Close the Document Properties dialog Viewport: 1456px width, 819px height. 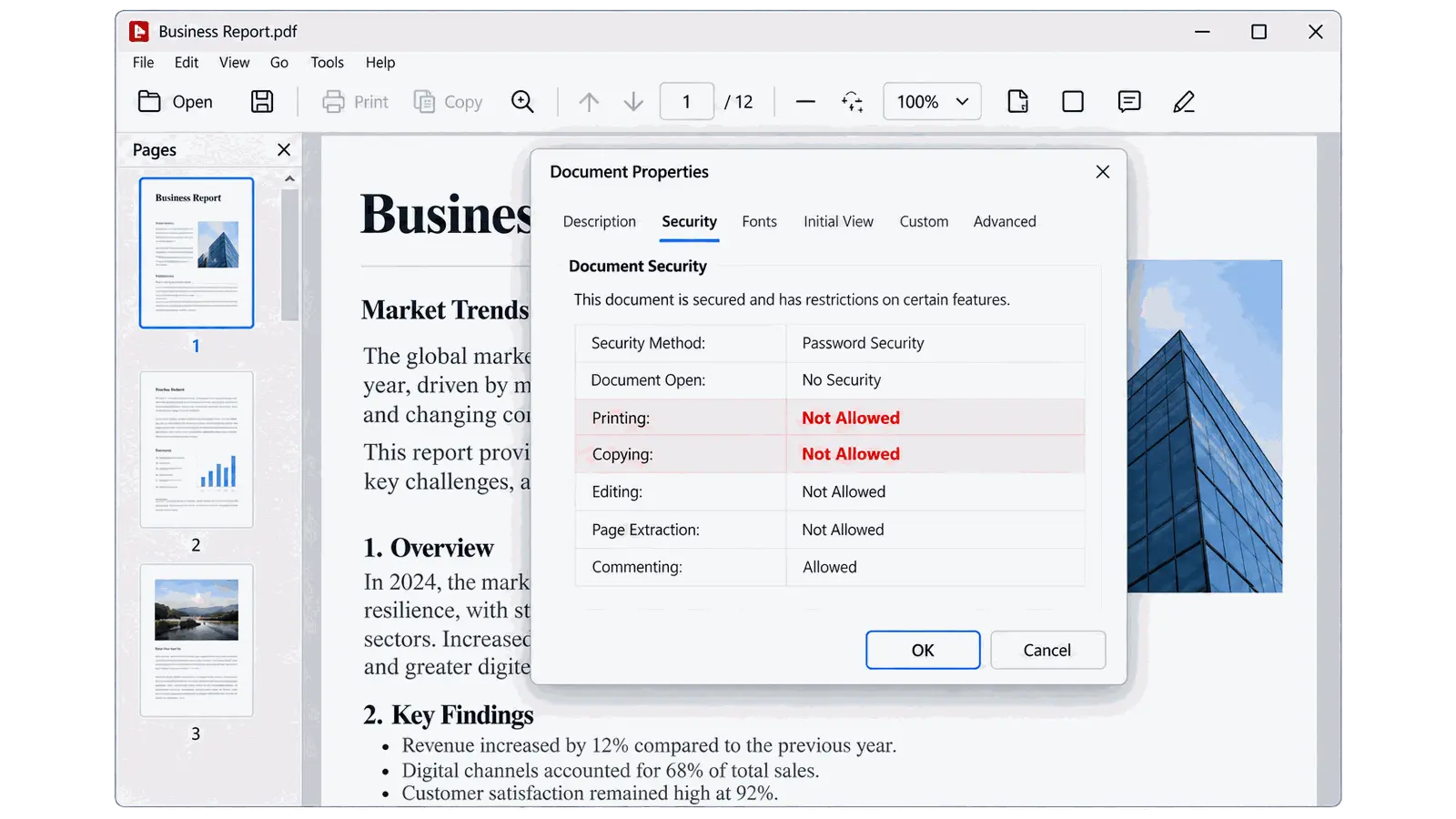pyautogui.click(x=1103, y=171)
